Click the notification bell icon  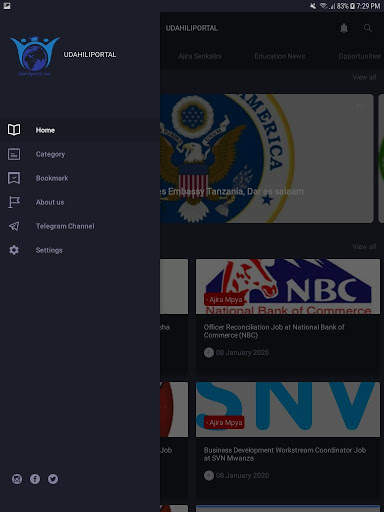coord(344,28)
